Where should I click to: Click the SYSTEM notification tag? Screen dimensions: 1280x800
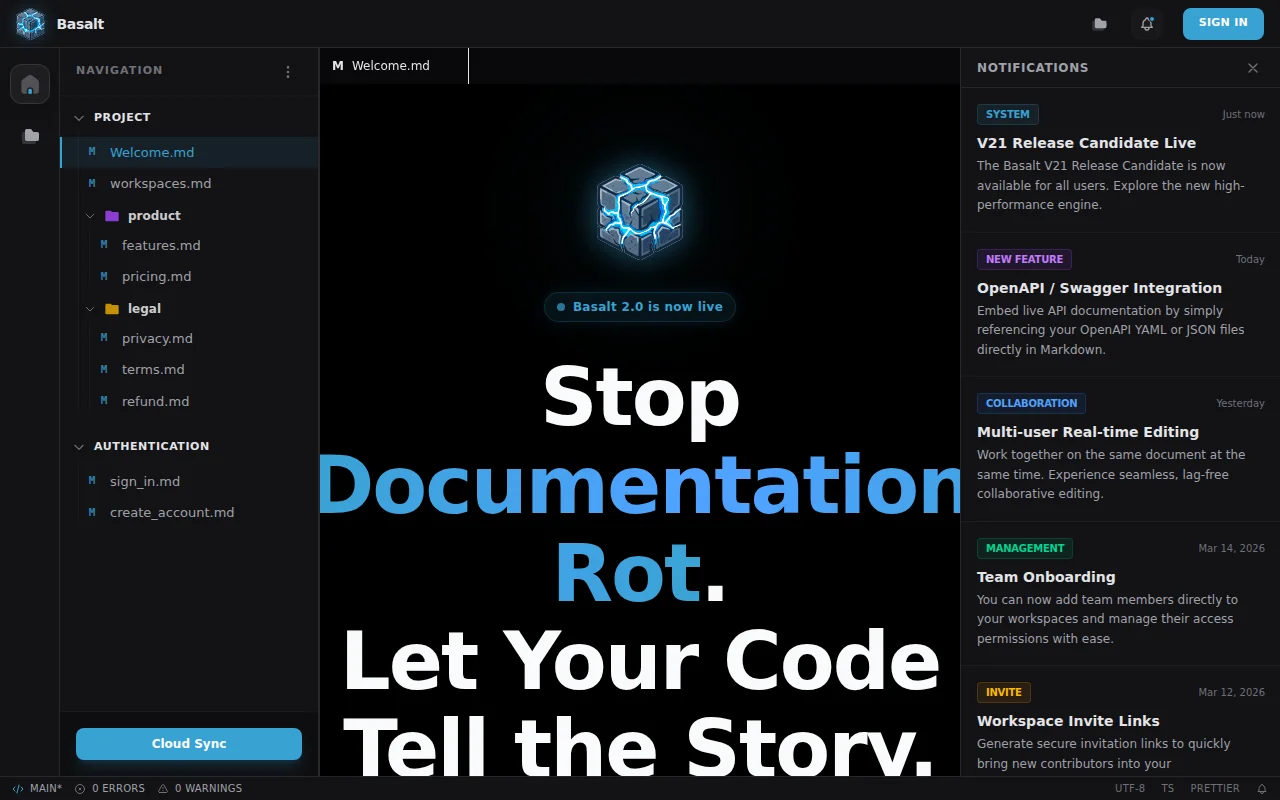(1008, 114)
